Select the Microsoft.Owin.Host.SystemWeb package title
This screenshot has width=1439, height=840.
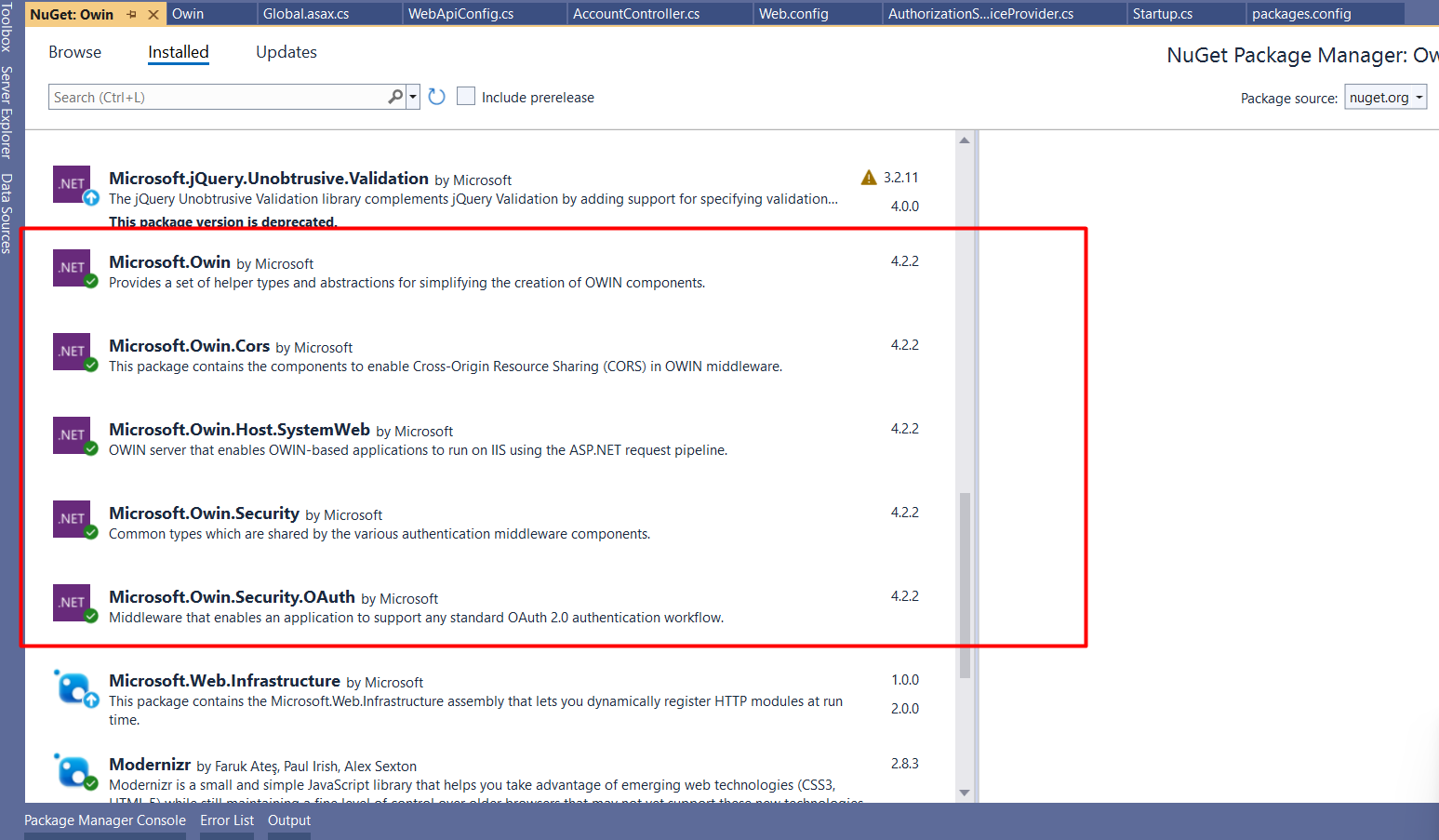pyautogui.click(x=239, y=430)
